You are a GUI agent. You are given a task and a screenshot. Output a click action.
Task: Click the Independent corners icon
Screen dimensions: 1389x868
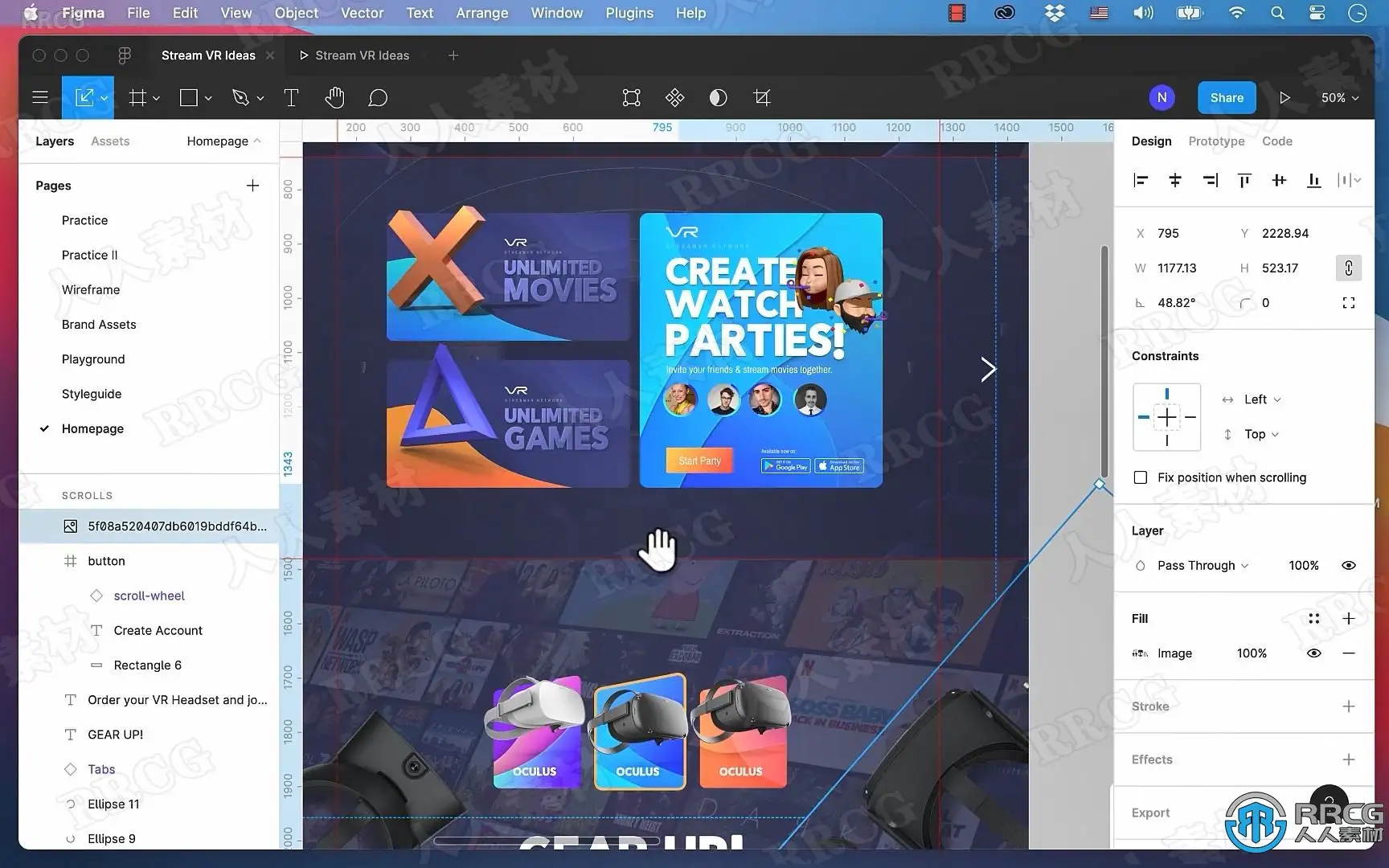coord(1349,303)
